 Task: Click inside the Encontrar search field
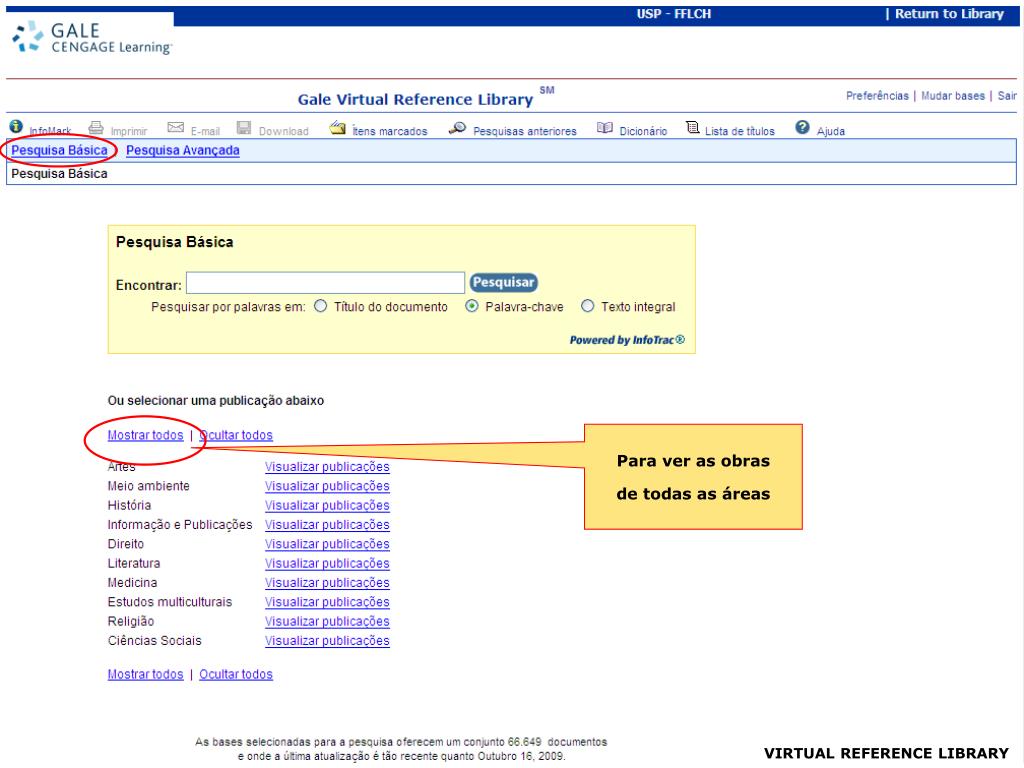tap(325, 283)
